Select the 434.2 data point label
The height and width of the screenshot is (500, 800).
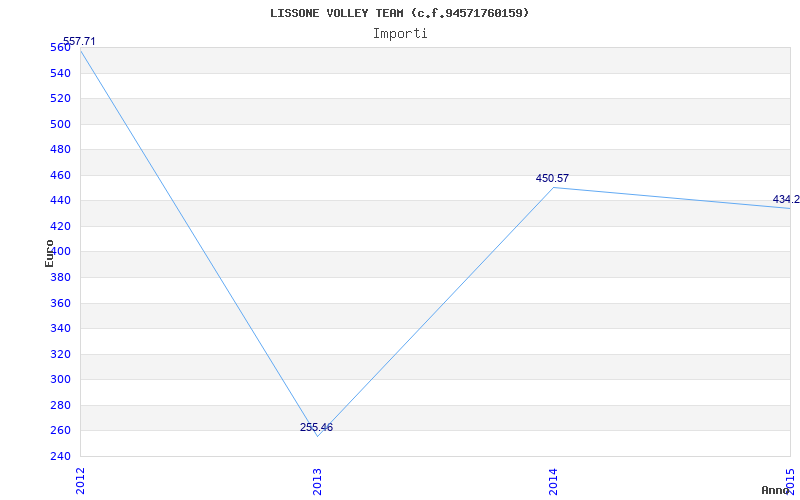[786, 199]
